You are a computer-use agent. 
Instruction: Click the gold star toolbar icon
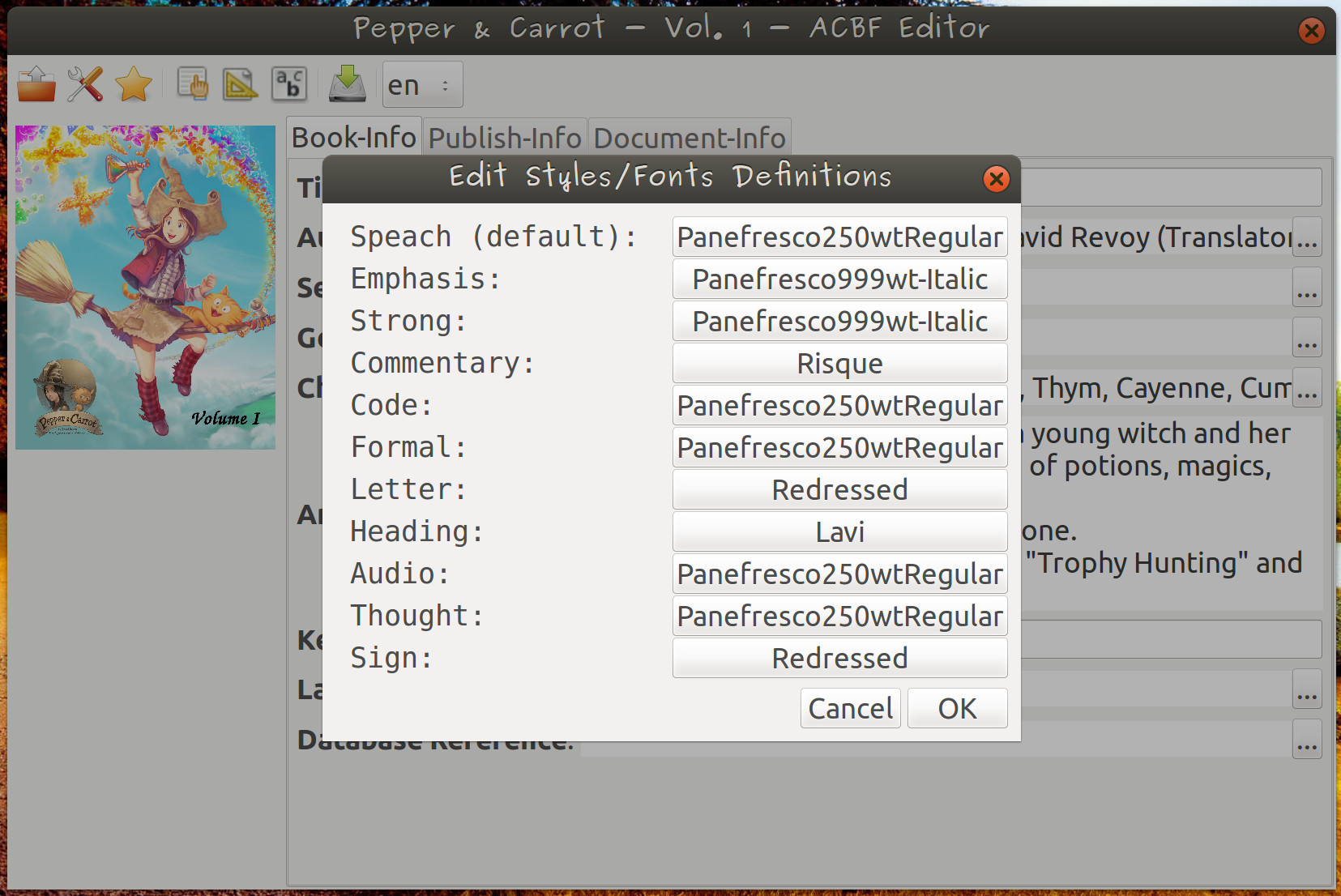tap(134, 84)
